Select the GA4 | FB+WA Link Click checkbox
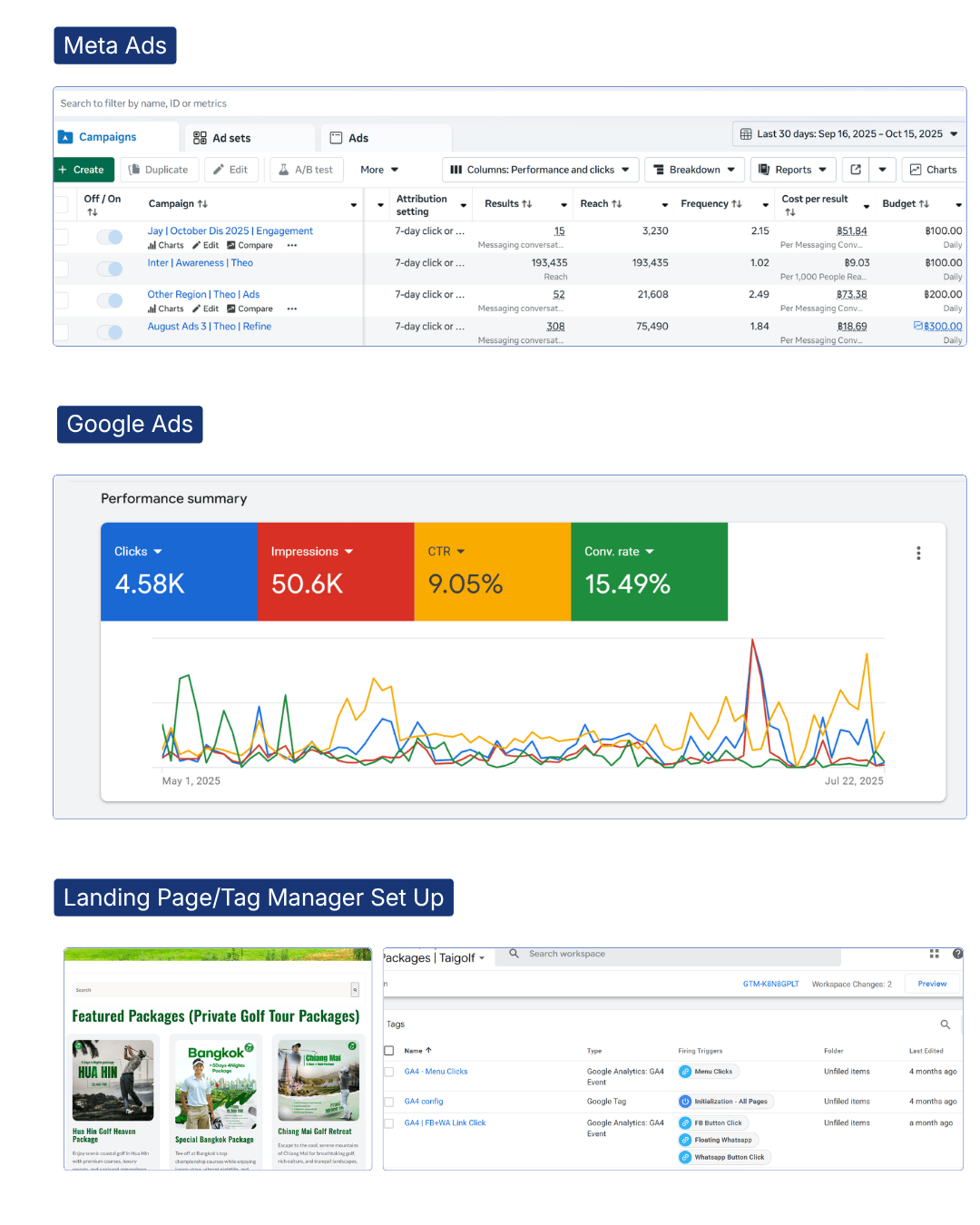This screenshot has height=1225, width=980. point(389,1123)
